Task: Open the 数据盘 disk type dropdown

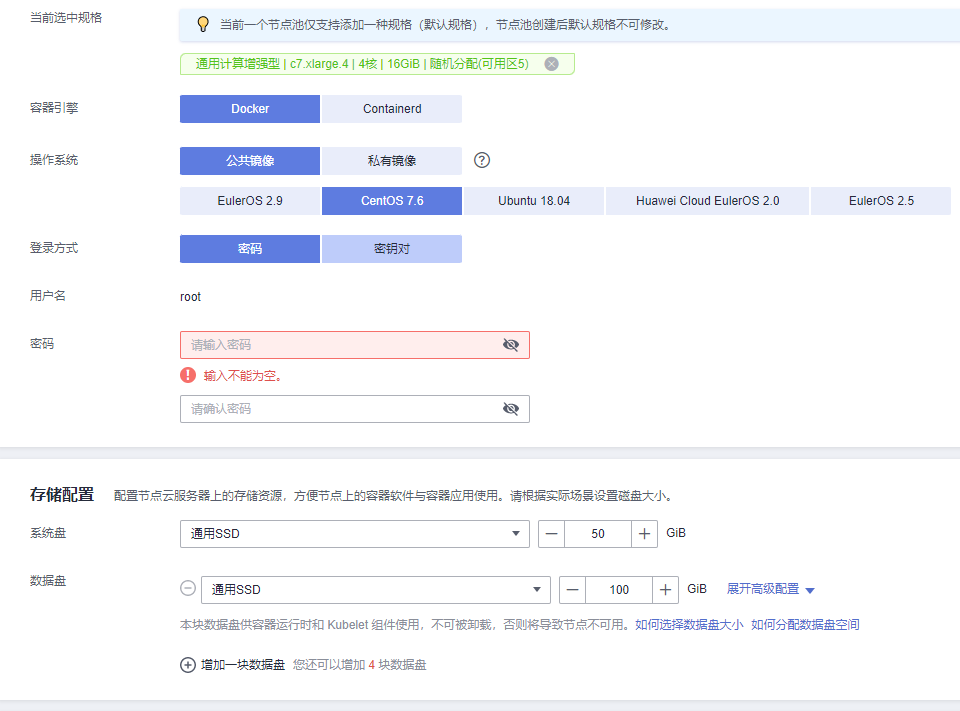Action: click(x=376, y=590)
